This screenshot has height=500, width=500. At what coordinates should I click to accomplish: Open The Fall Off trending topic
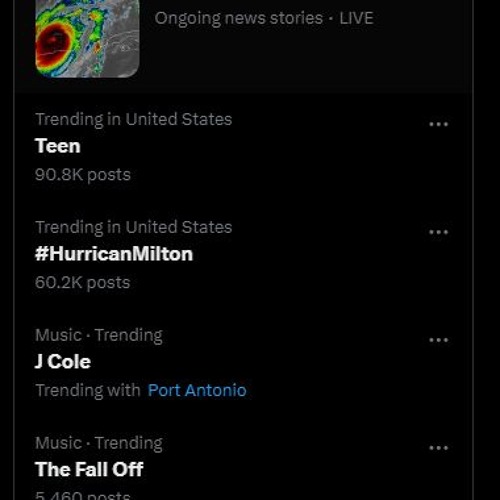pyautogui.click(x=89, y=469)
